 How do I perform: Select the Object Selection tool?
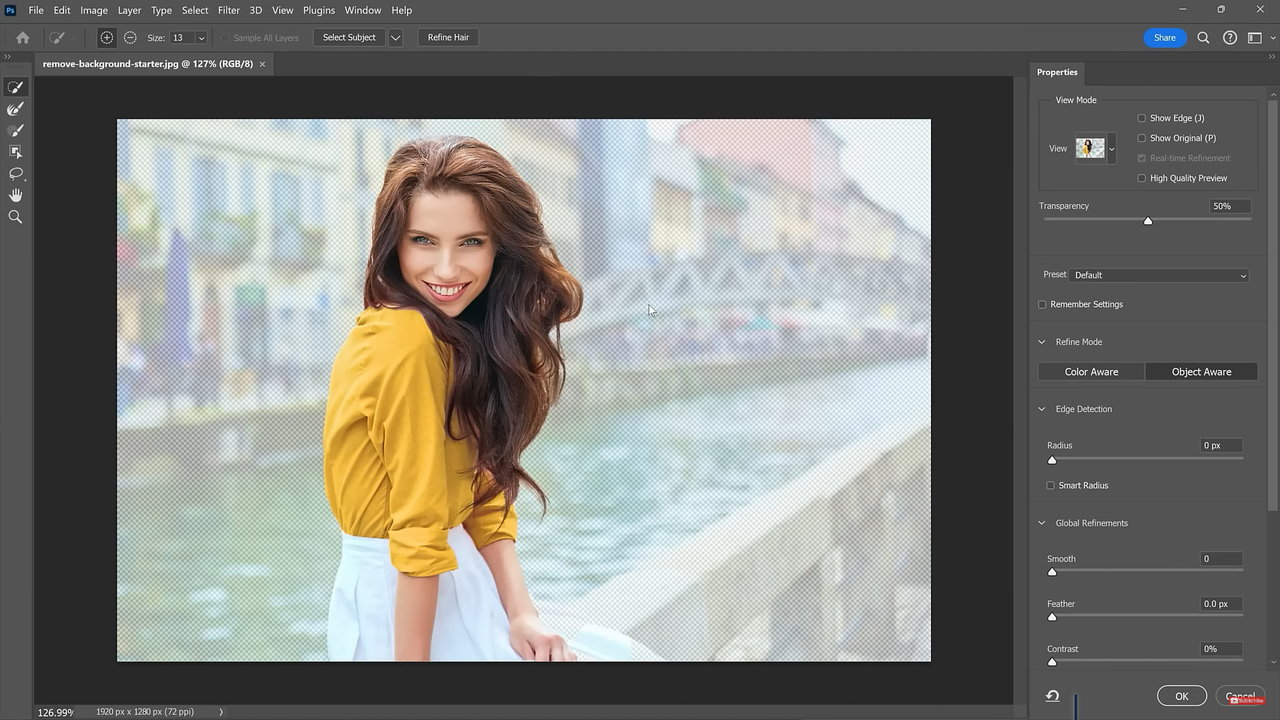15,151
